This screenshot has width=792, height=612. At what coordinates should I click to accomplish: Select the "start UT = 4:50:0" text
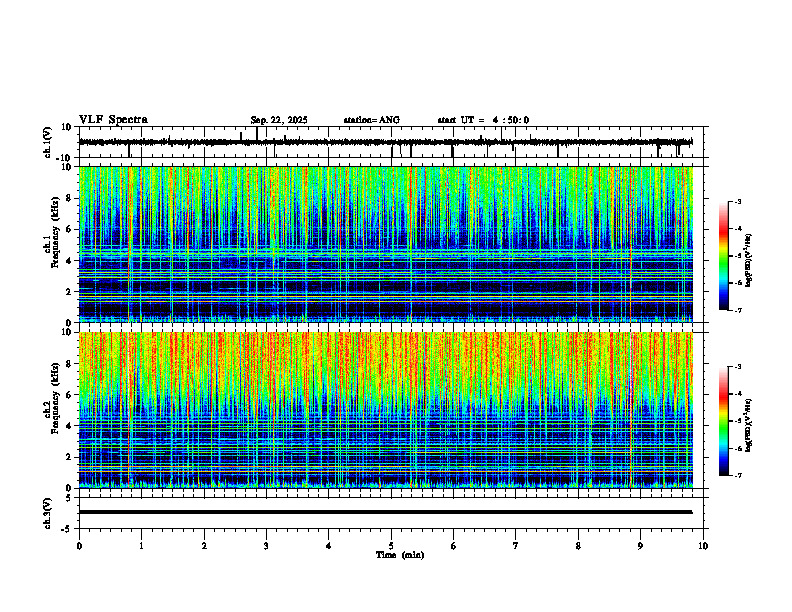(x=483, y=120)
